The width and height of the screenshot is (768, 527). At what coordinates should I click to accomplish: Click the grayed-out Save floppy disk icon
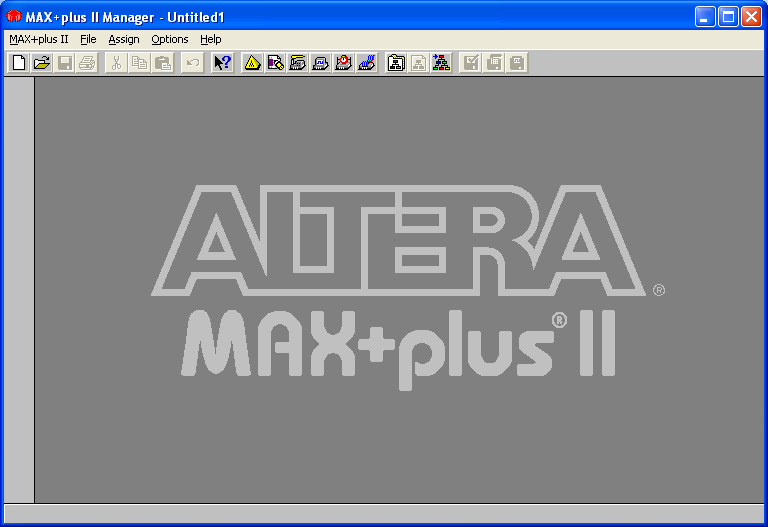click(x=65, y=63)
